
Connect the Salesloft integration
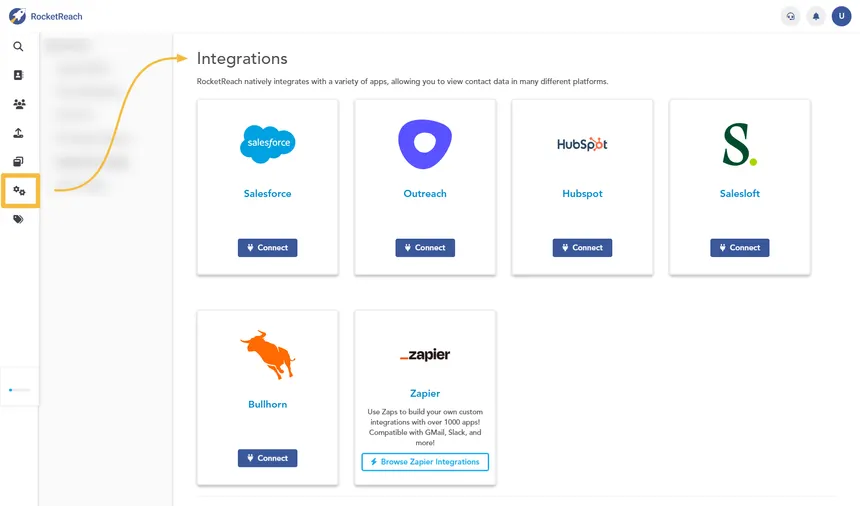740,248
